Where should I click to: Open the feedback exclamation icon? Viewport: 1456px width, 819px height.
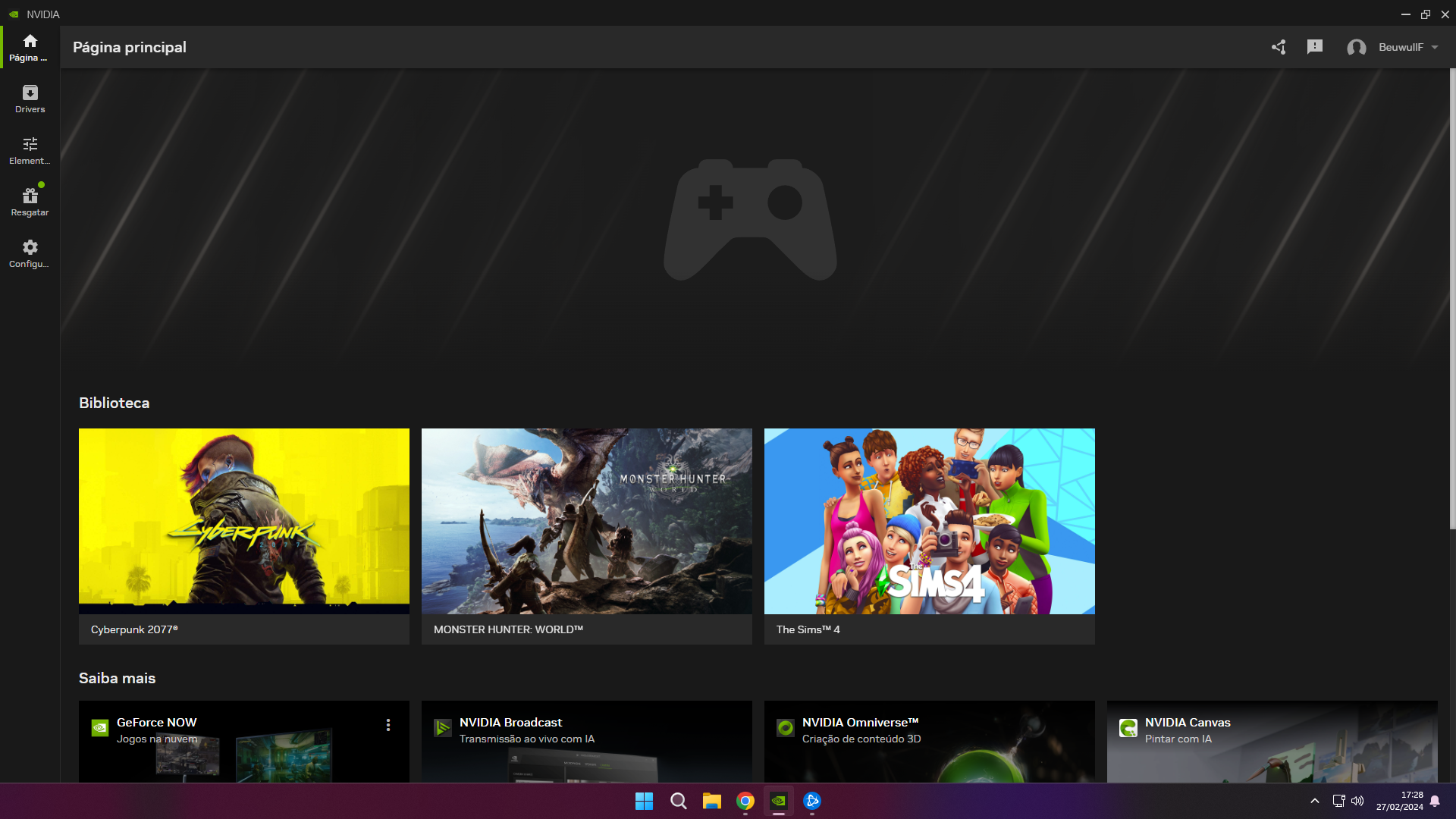tap(1315, 47)
